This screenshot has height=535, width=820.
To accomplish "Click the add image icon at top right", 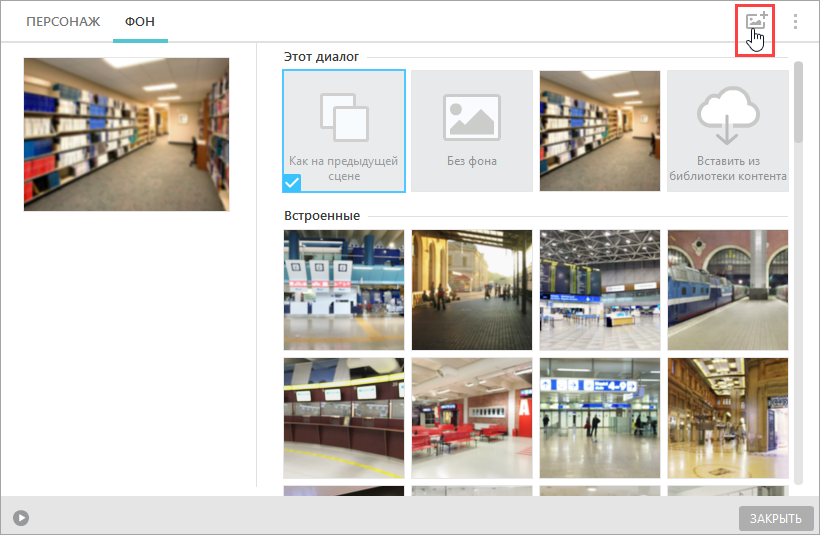I will click(x=756, y=21).
